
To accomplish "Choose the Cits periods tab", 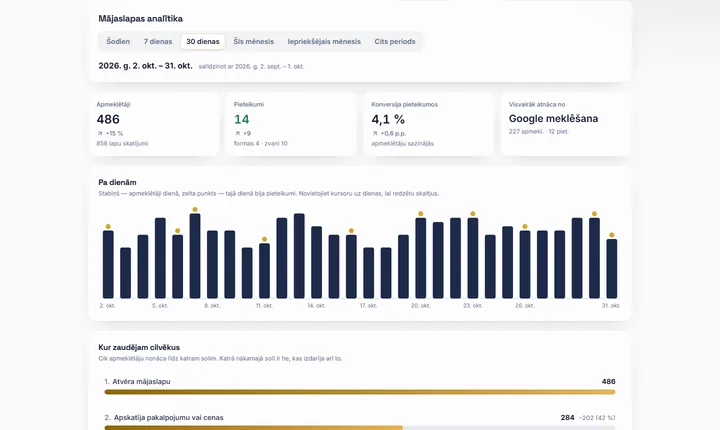I will (395, 41).
